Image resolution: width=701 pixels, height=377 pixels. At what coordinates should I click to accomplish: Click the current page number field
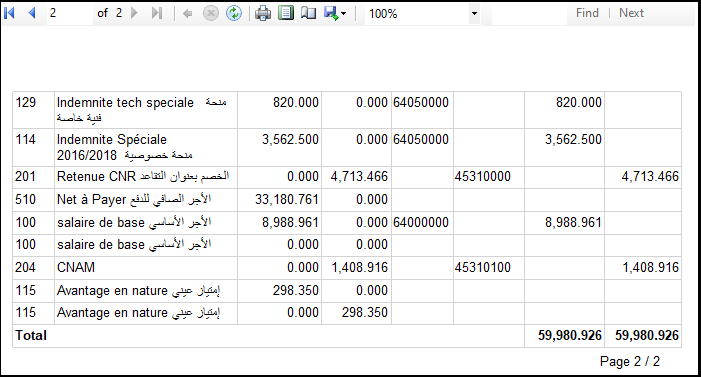click(x=69, y=13)
